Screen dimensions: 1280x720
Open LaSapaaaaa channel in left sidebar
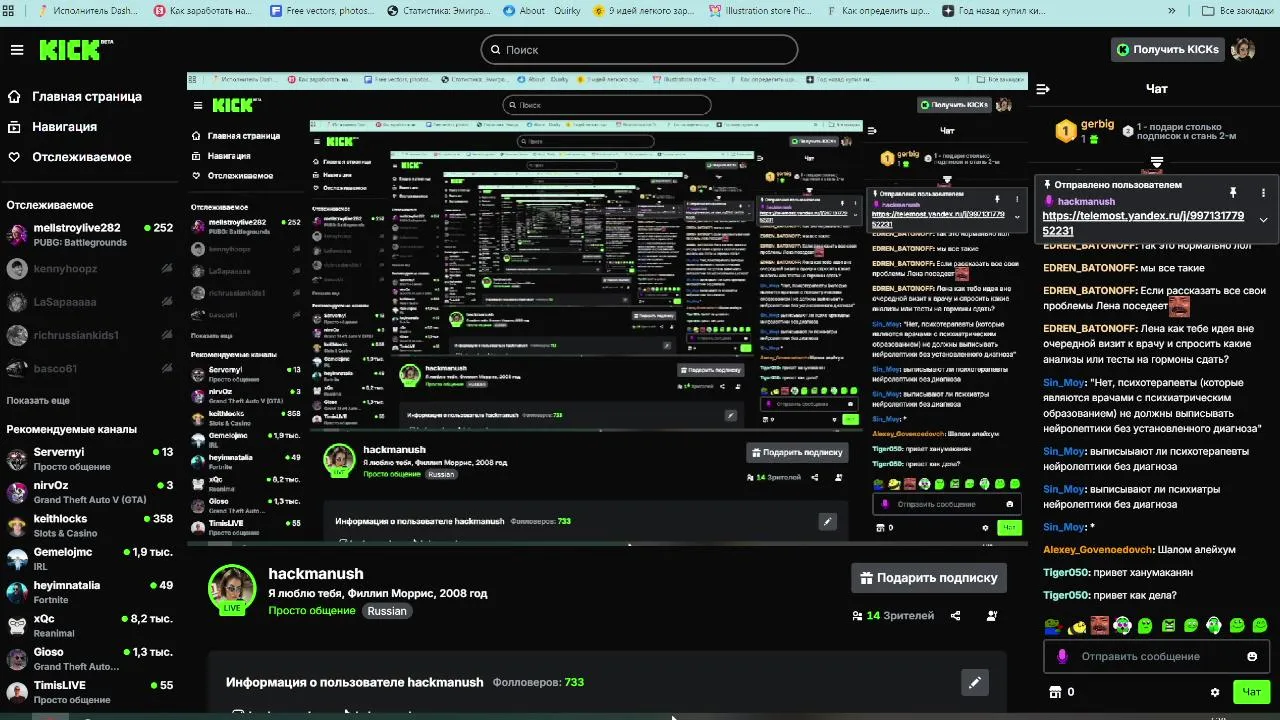90,302
